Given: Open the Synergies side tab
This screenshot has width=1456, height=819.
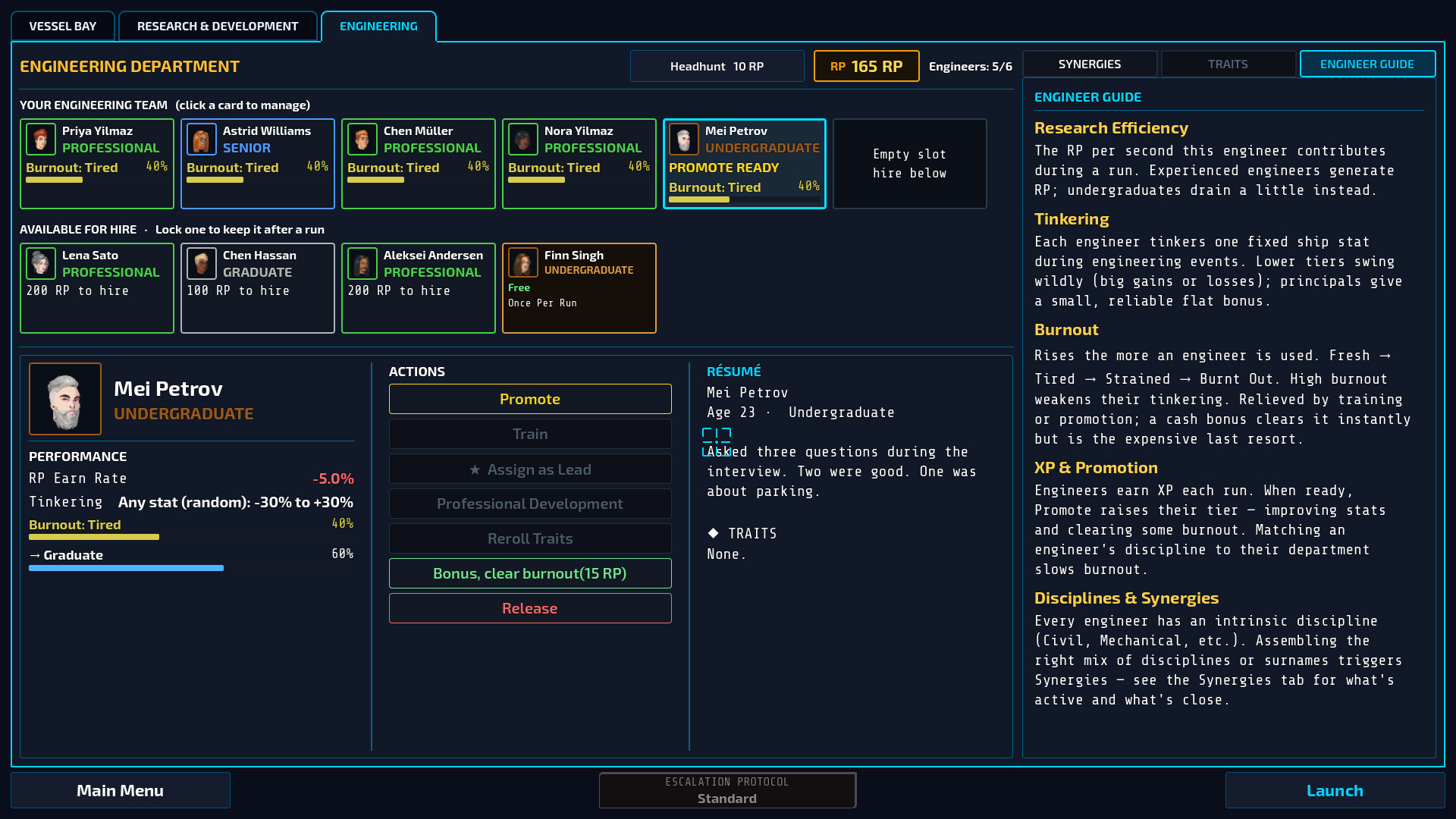Looking at the screenshot, I should click(1090, 64).
